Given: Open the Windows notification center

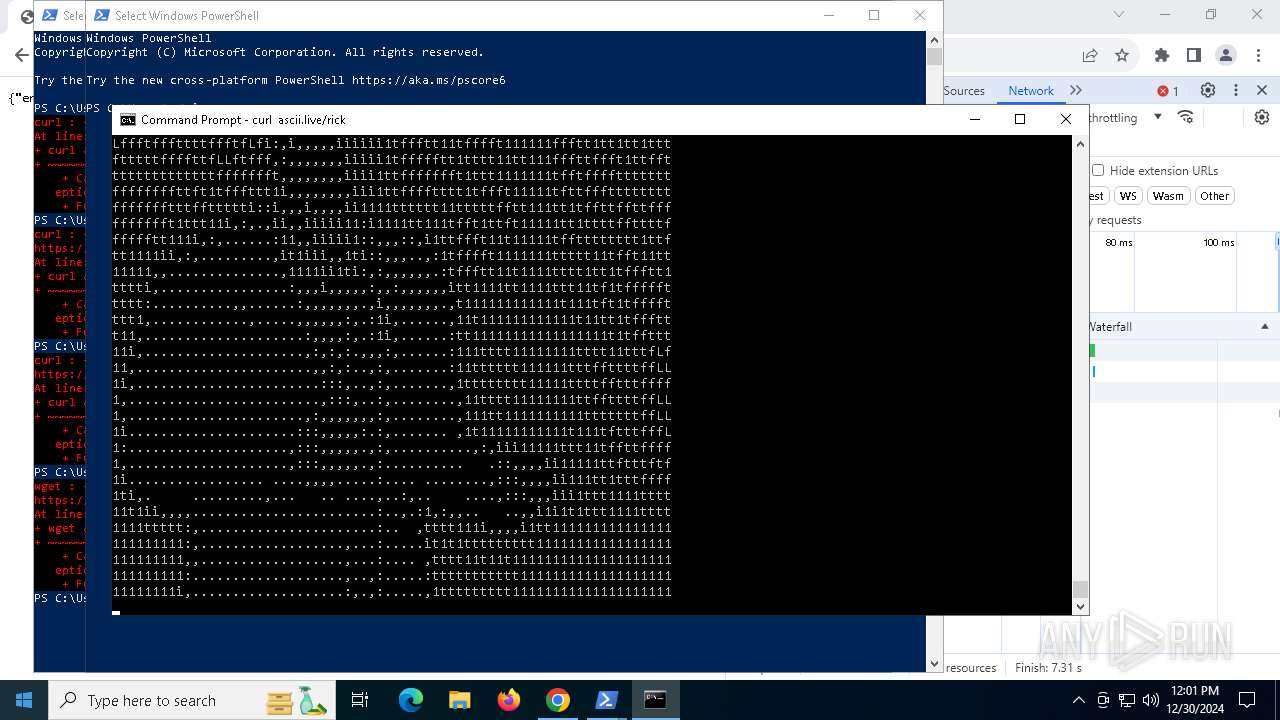Looking at the screenshot, I should (1247, 700).
